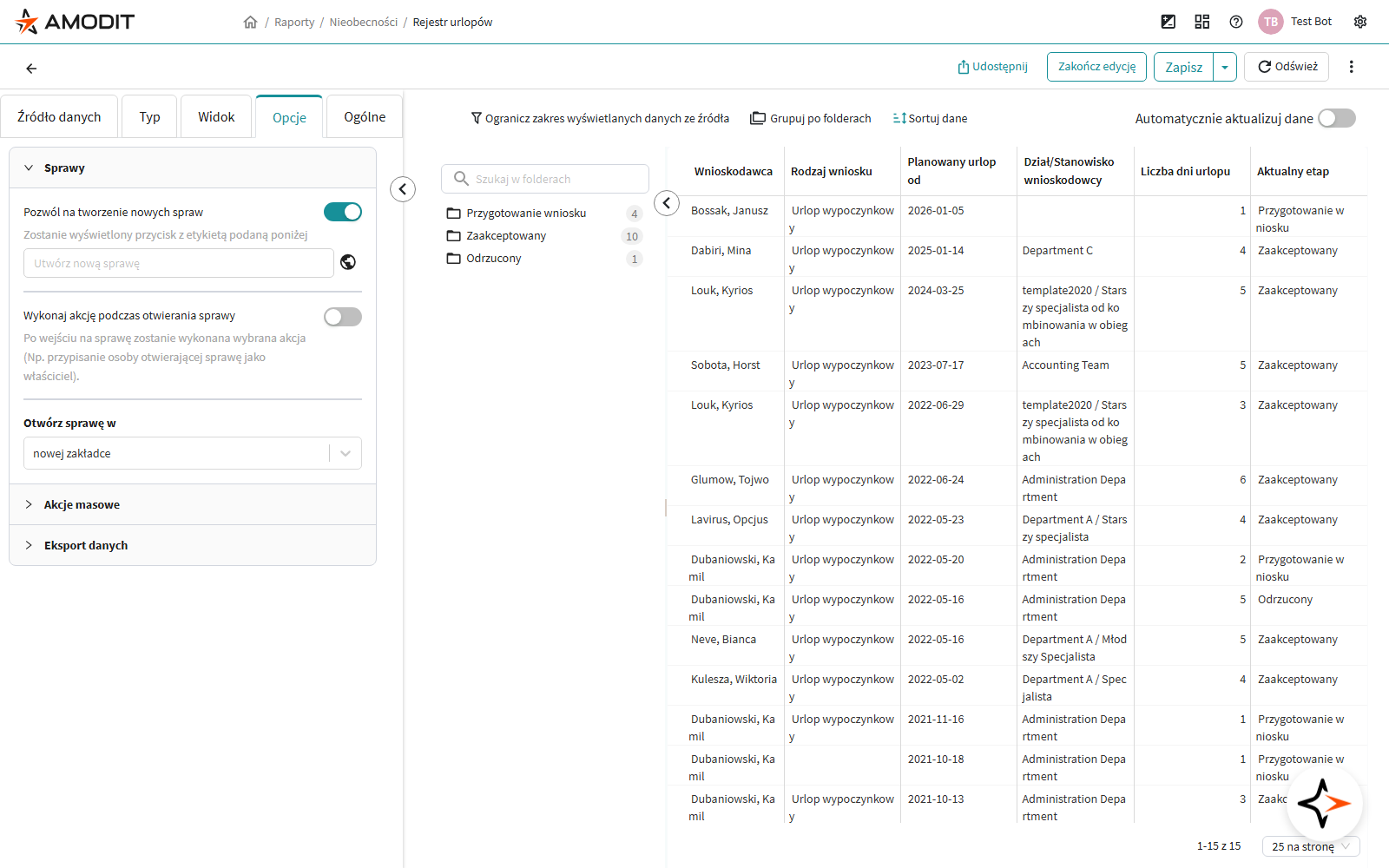Viewport: 1389px width, 868px height.
Task: Open the AI assistant star button
Action: click(x=1324, y=803)
